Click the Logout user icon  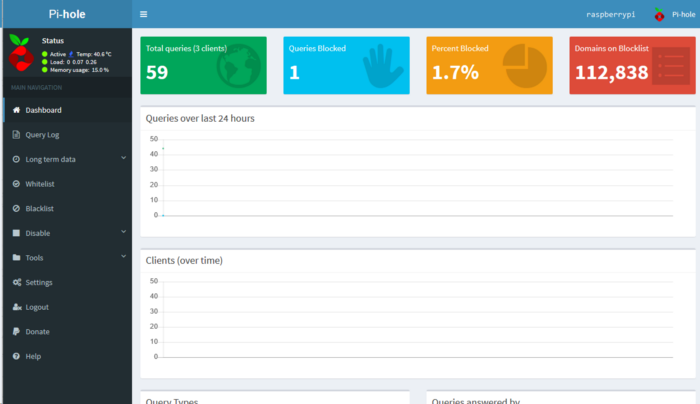[17, 307]
